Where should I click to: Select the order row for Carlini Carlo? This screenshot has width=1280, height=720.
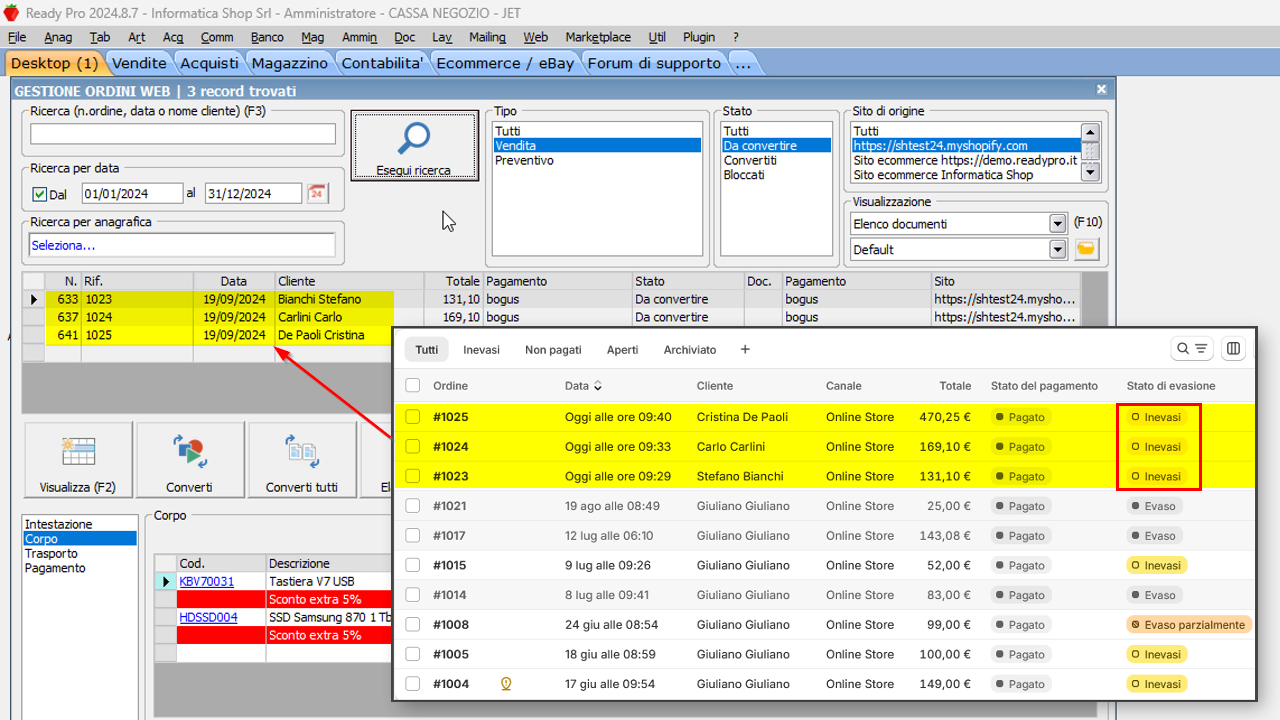coord(551,317)
